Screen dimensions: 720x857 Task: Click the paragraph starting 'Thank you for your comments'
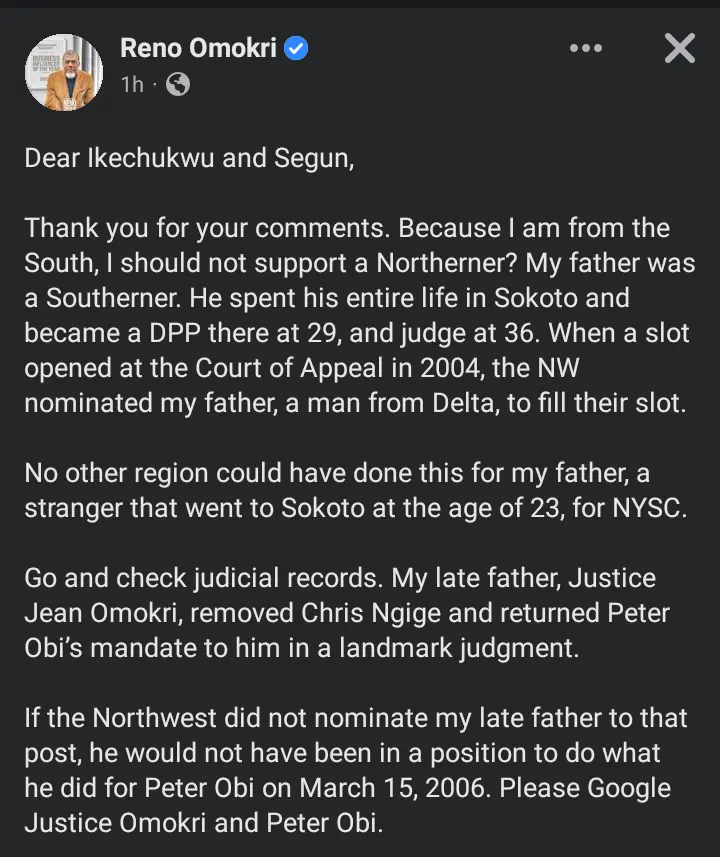[360, 315]
